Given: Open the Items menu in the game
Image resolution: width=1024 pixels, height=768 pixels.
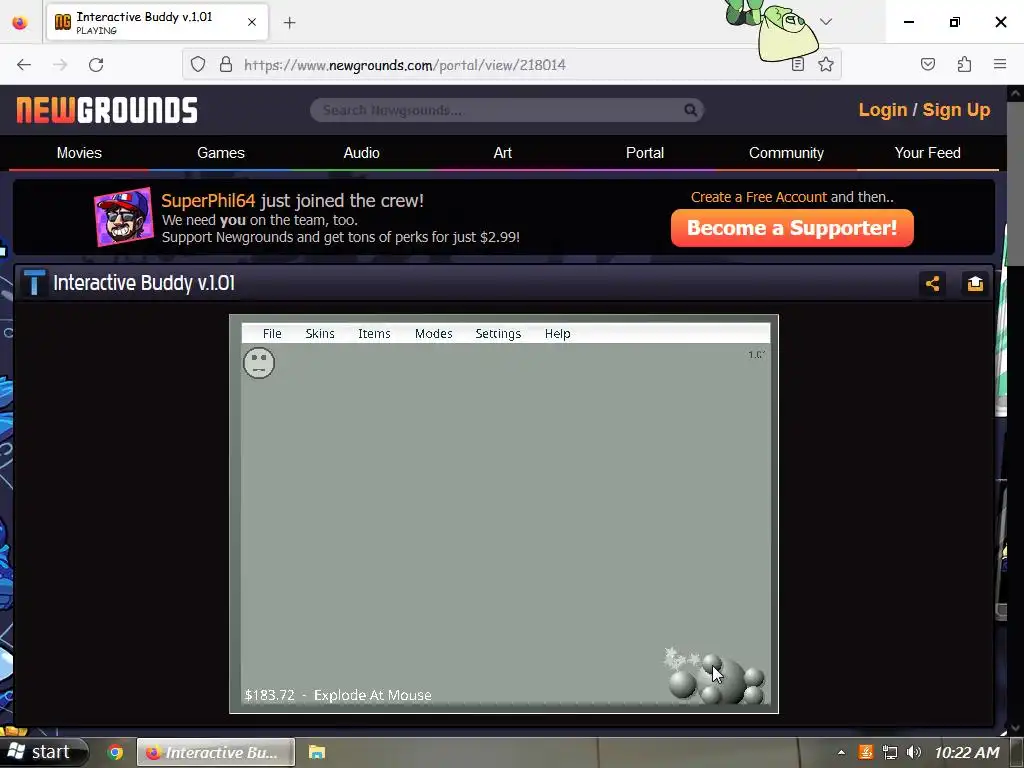Looking at the screenshot, I should pyautogui.click(x=374, y=334).
